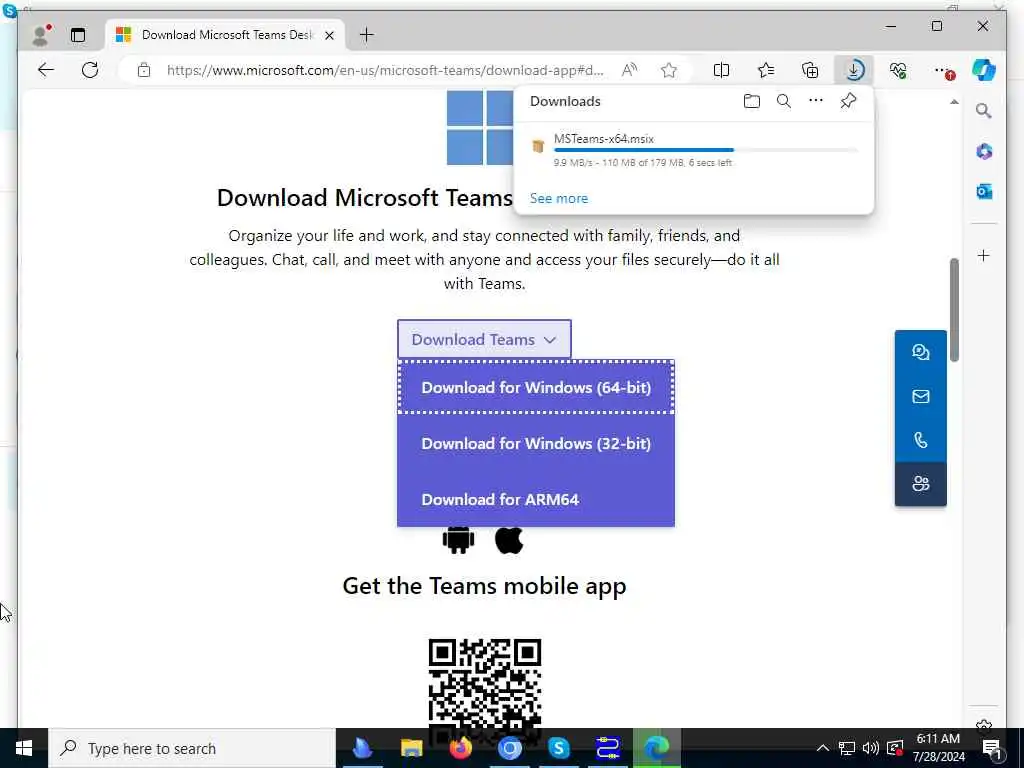The height and width of the screenshot is (768, 1024).
Task: Open downloads folder icon in Downloads panel
Action: [x=752, y=101]
